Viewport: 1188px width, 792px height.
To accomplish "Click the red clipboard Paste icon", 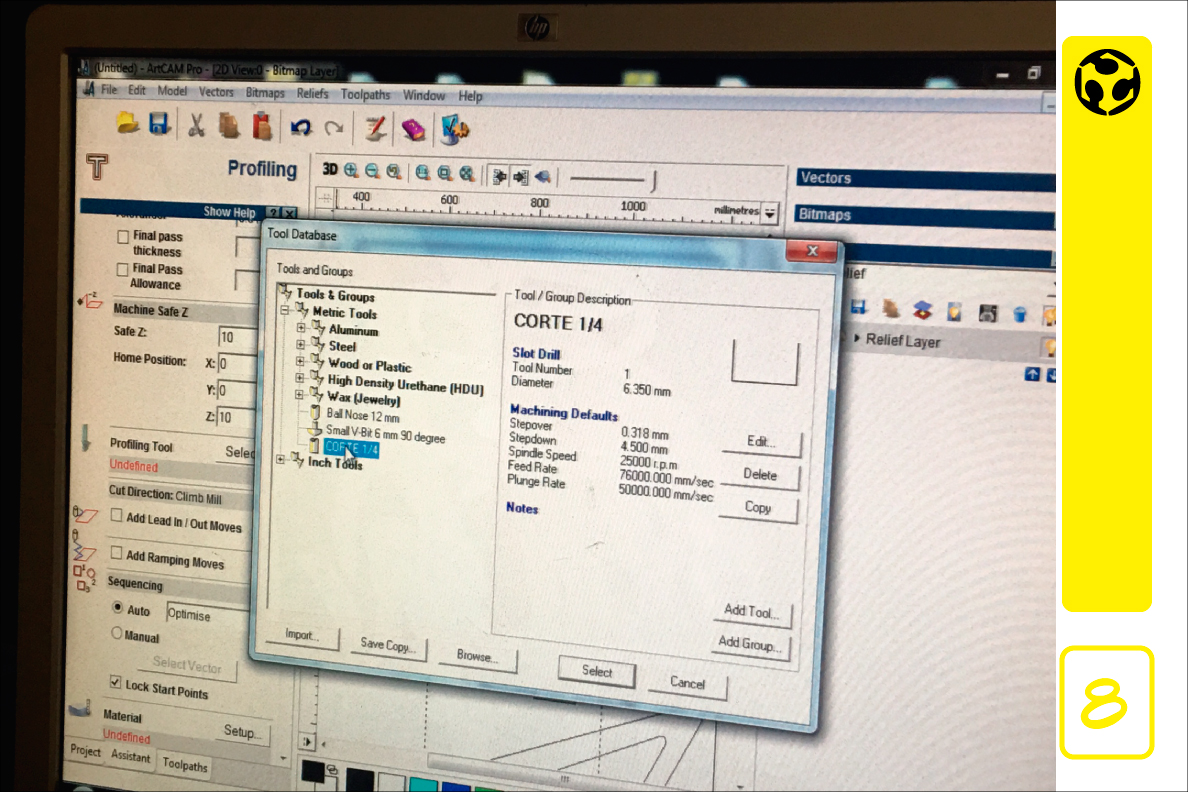I will pos(262,127).
